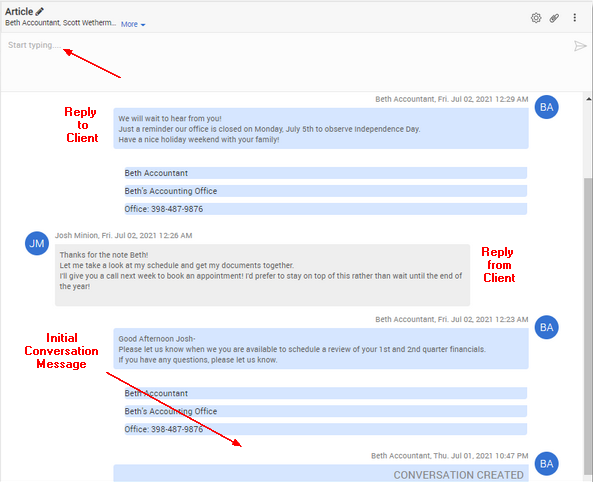The width and height of the screenshot is (593, 482).
Task: Open the settings gear icon
Action: (536, 18)
